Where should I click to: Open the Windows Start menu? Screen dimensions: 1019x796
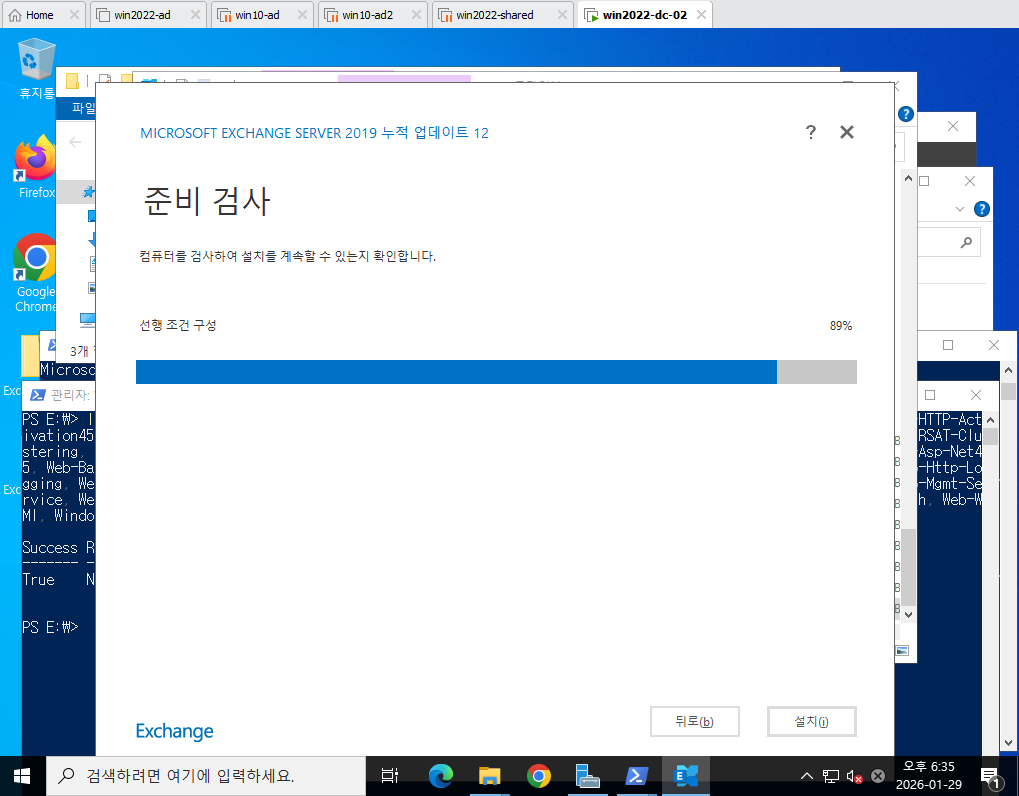(22, 776)
